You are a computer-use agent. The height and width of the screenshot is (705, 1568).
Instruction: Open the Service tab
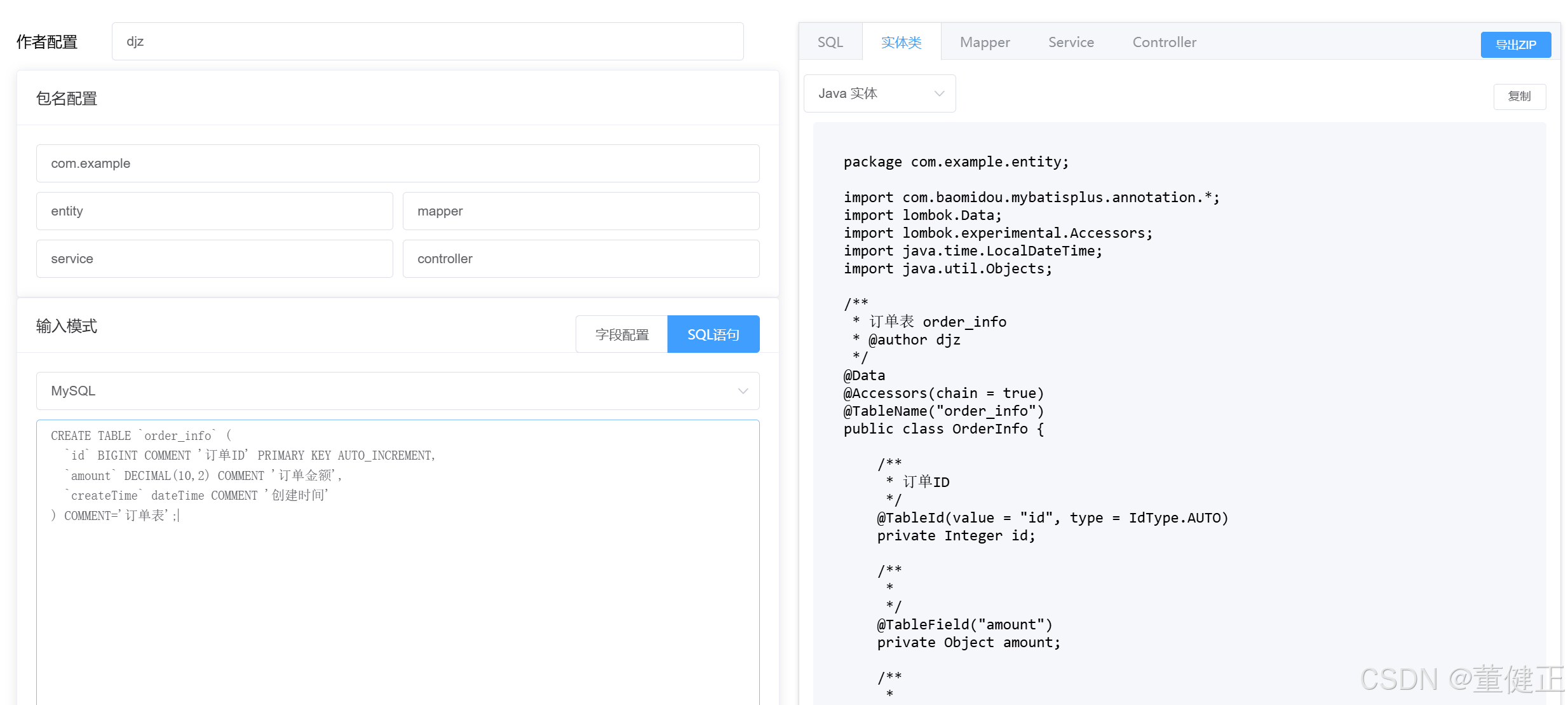[1071, 43]
